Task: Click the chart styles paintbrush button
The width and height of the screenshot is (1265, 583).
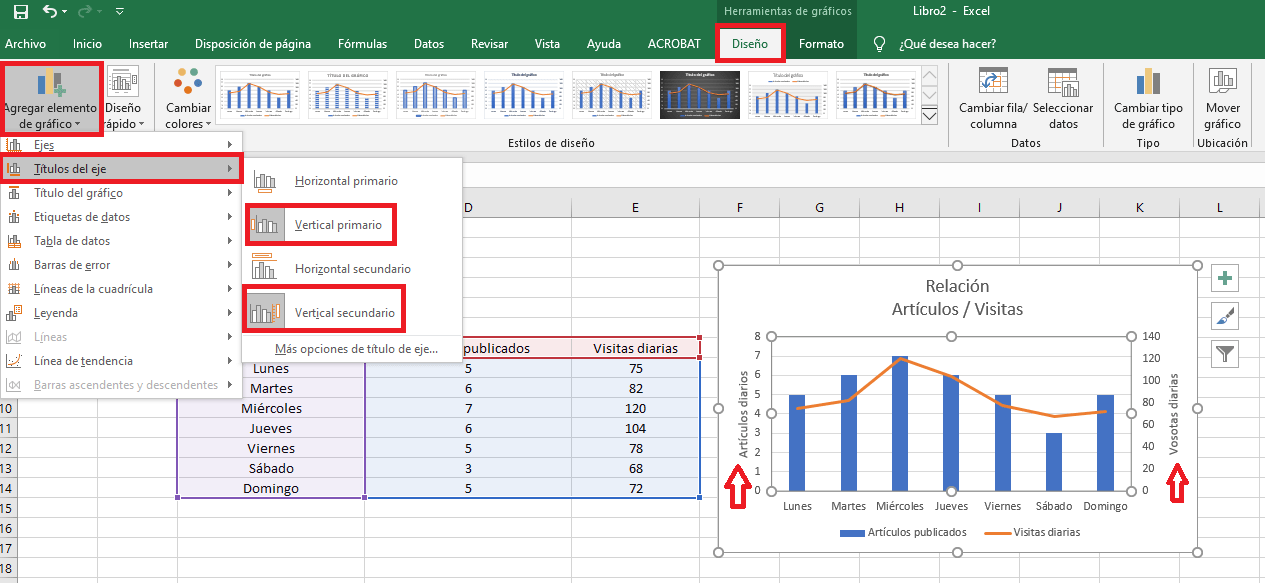Action: tap(1225, 316)
